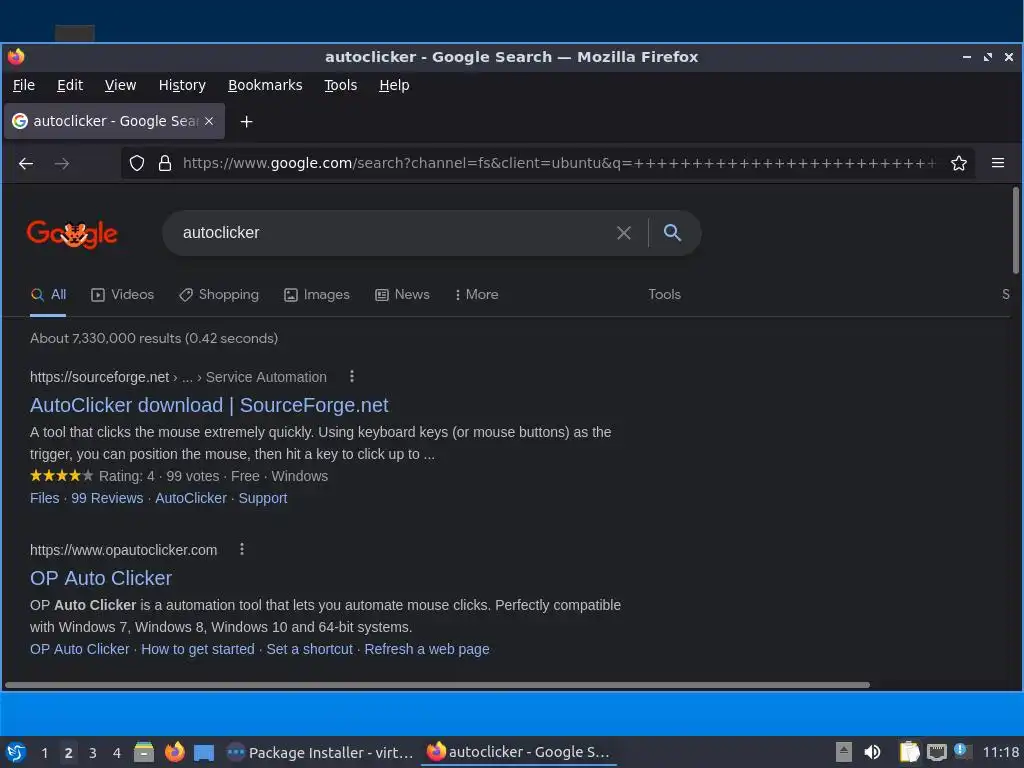Click the Support sitelink
The width and height of the screenshot is (1024, 768).
[263, 498]
